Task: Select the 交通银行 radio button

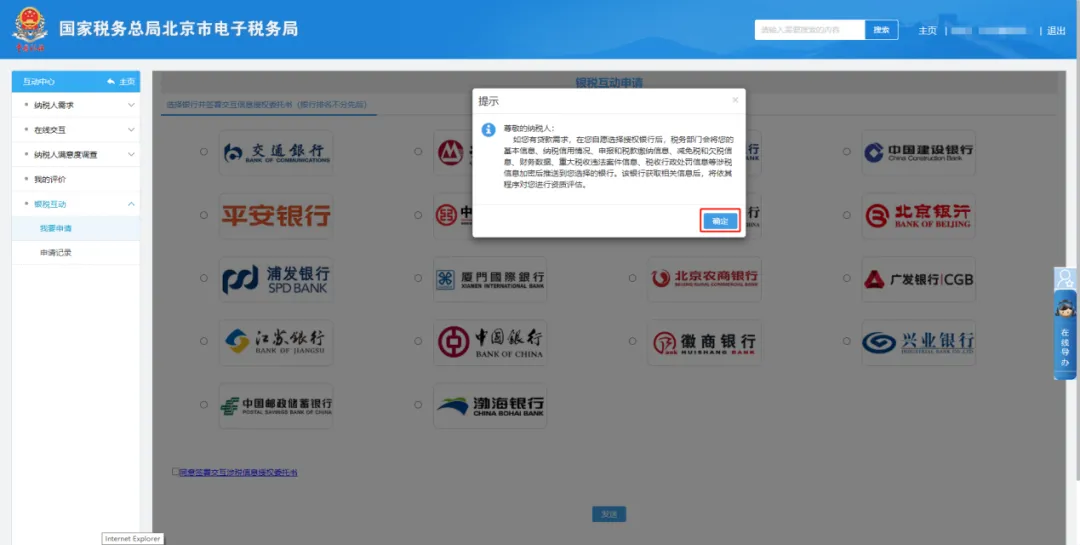Action: tap(204, 152)
